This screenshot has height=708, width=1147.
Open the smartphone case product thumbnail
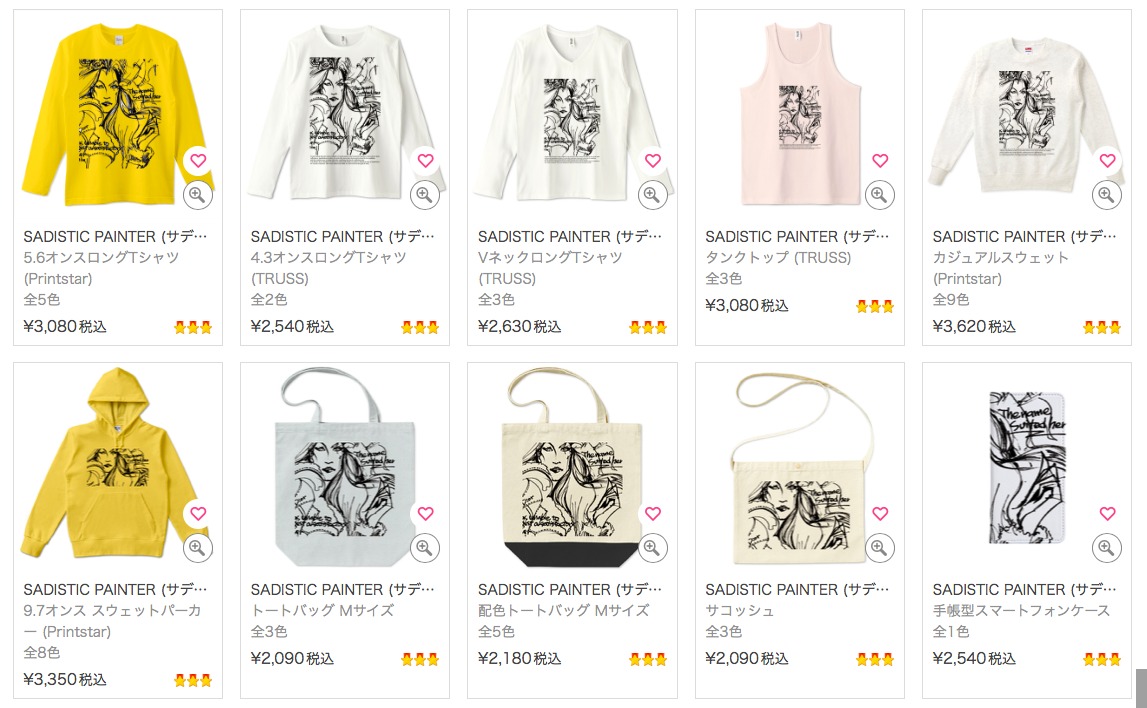point(1027,468)
